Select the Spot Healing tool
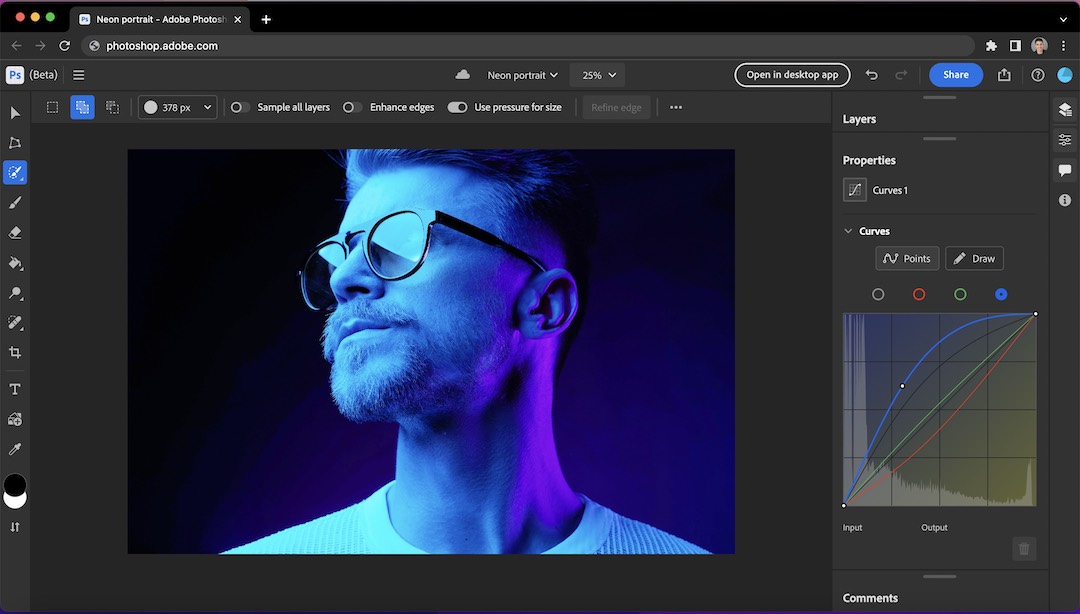This screenshot has width=1080, height=614. (x=15, y=323)
